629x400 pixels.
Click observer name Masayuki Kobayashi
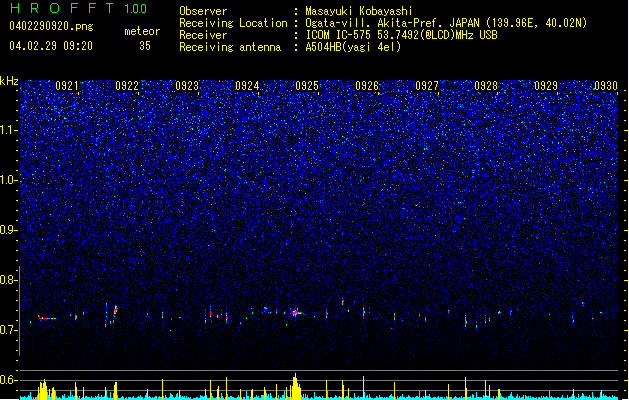(359, 11)
